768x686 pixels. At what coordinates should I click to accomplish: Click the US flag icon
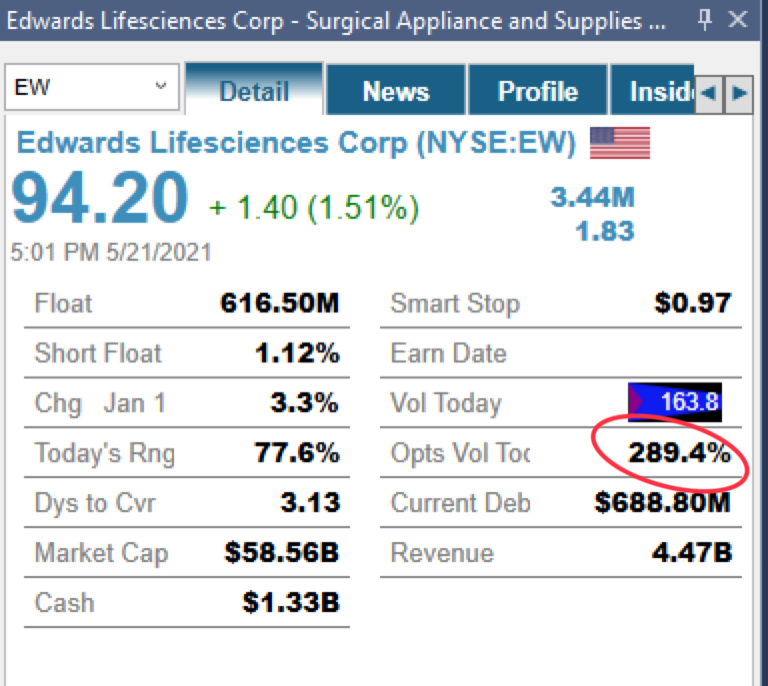point(620,143)
